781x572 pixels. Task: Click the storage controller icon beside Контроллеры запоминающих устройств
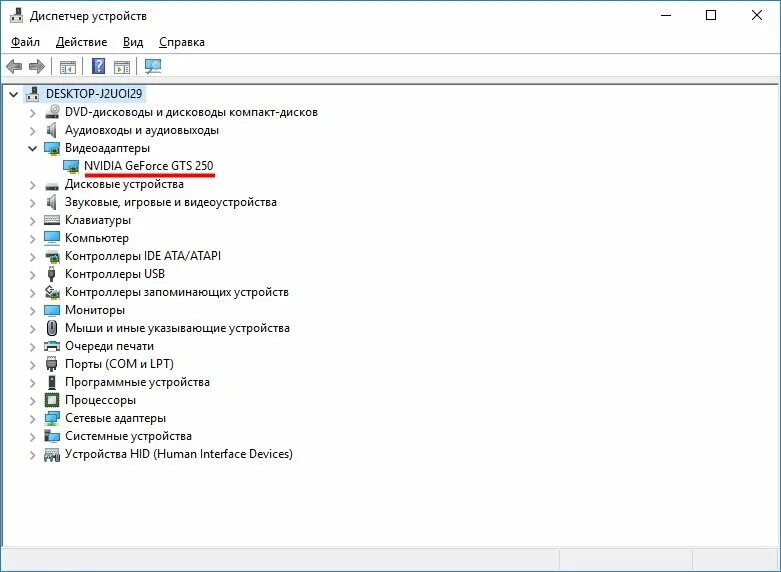[52, 292]
